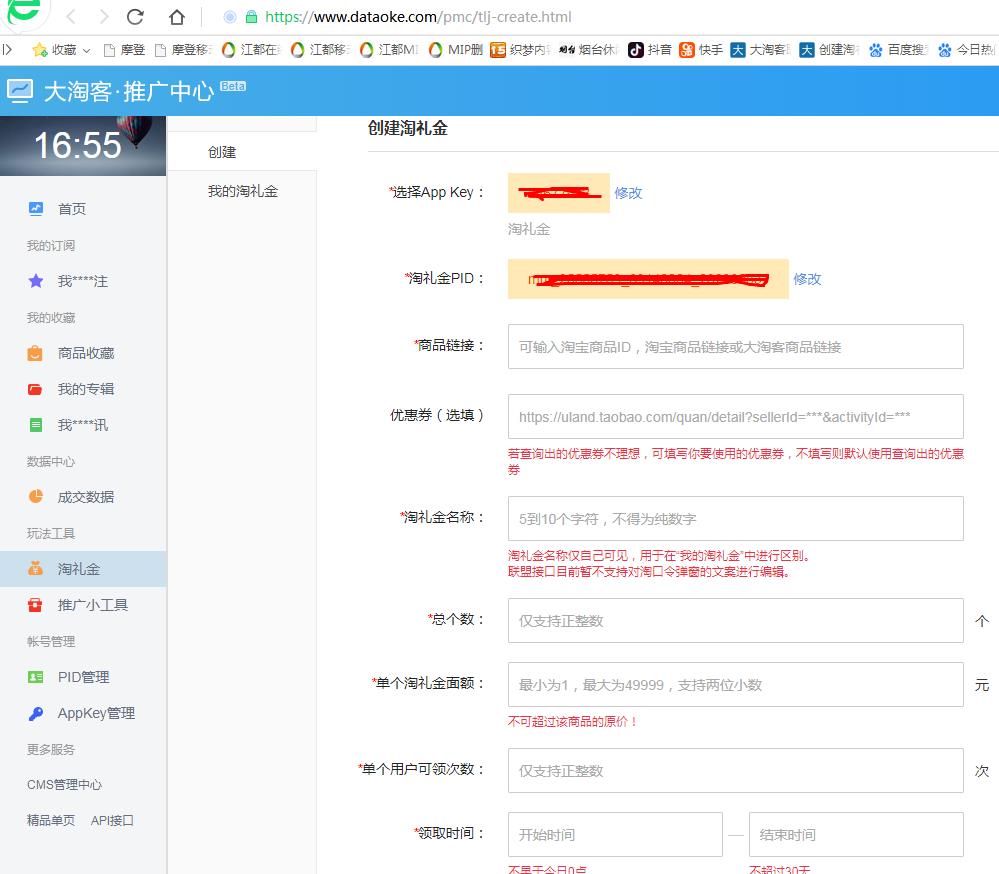Click the 总个数 input field
Image resolution: width=999 pixels, height=874 pixels.
click(735, 620)
